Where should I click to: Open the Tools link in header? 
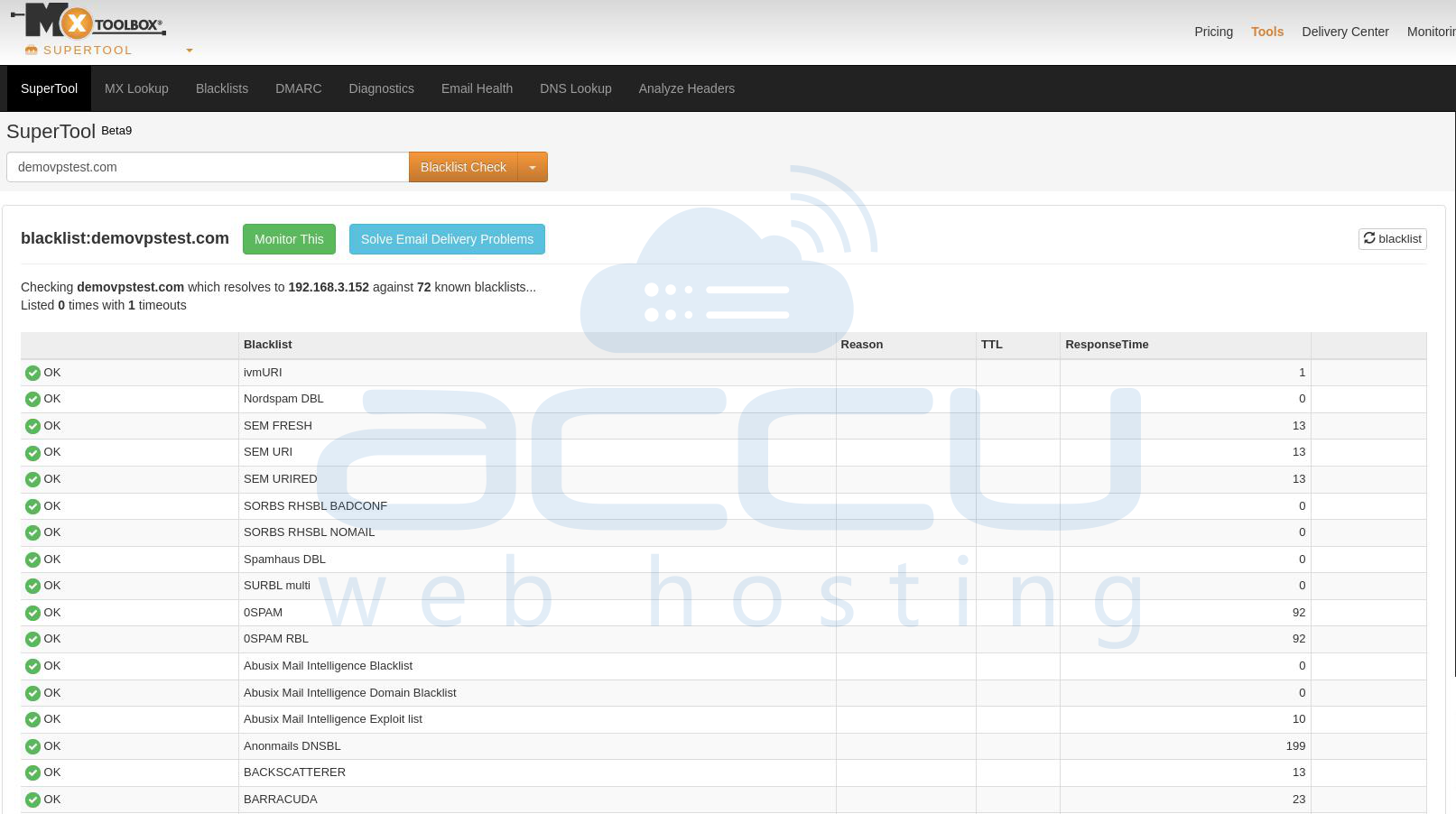pos(1267,32)
